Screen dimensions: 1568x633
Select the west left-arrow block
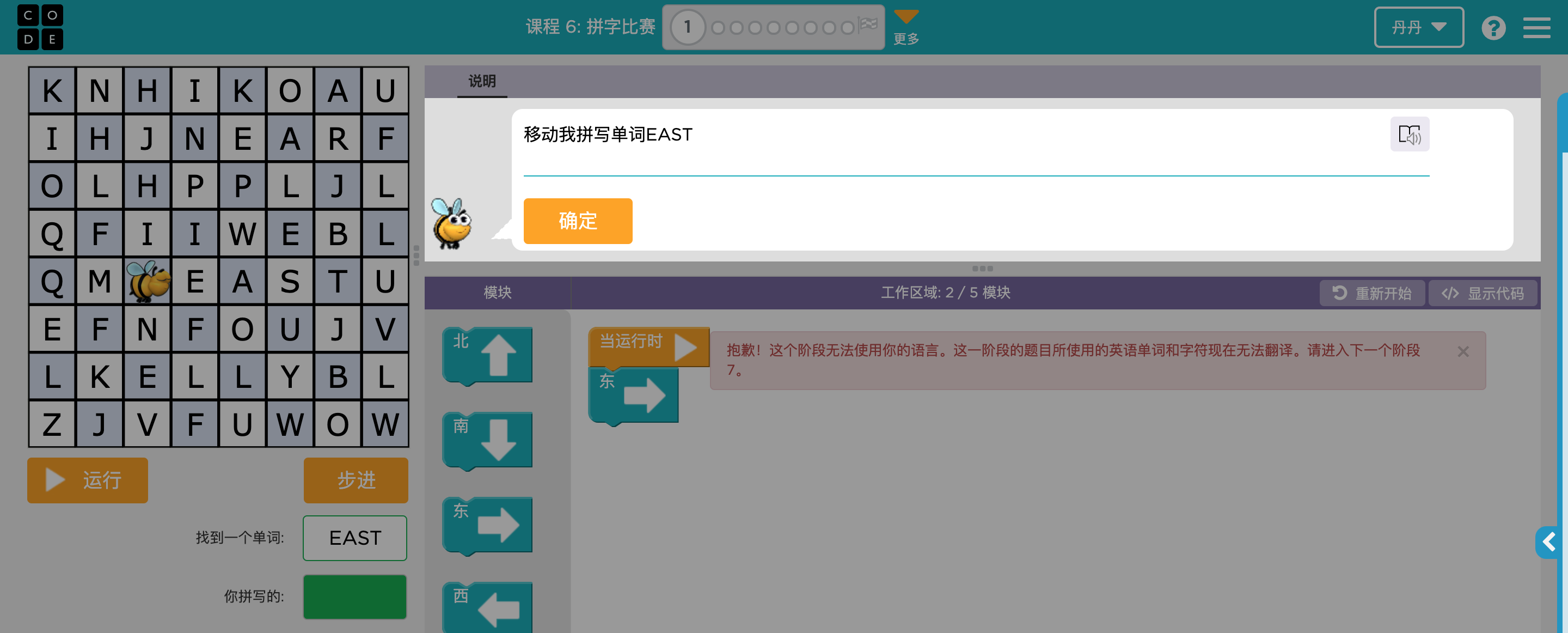(x=488, y=607)
